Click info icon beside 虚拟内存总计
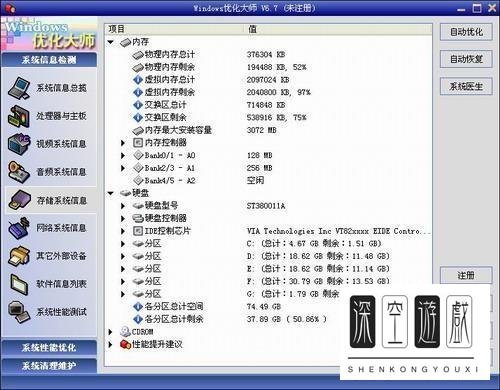 point(138,80)
